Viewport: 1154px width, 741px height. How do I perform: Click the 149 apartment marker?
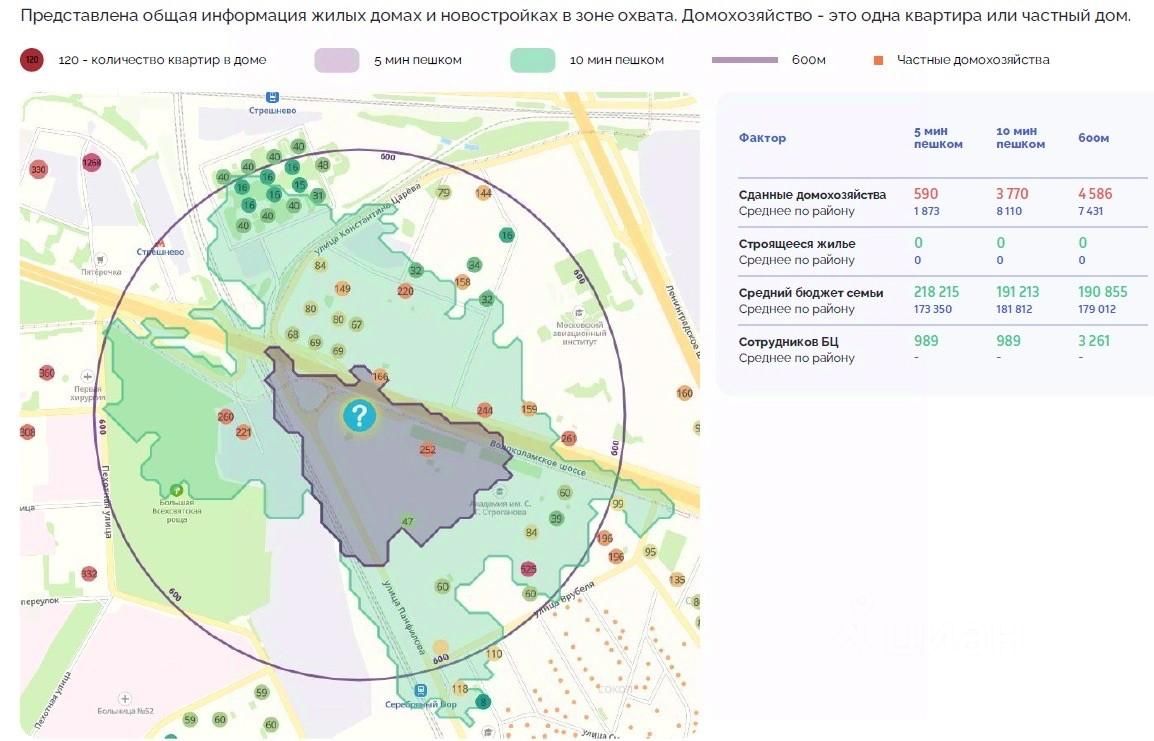[x=342, y=288]
